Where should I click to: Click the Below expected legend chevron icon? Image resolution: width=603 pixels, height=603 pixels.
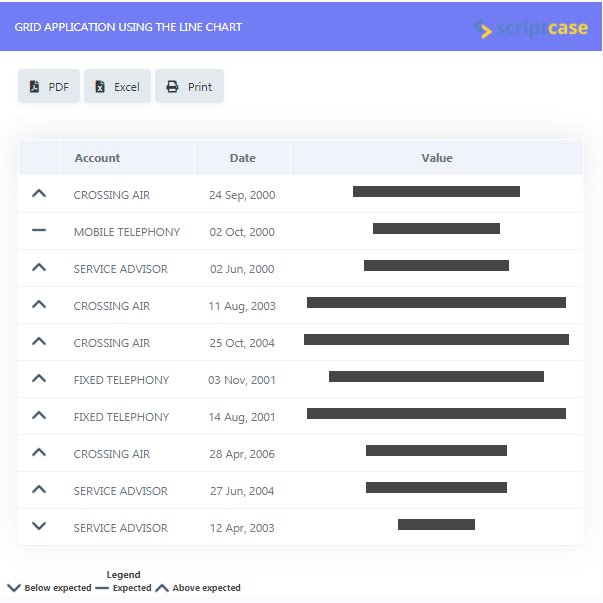pos(14,588)
